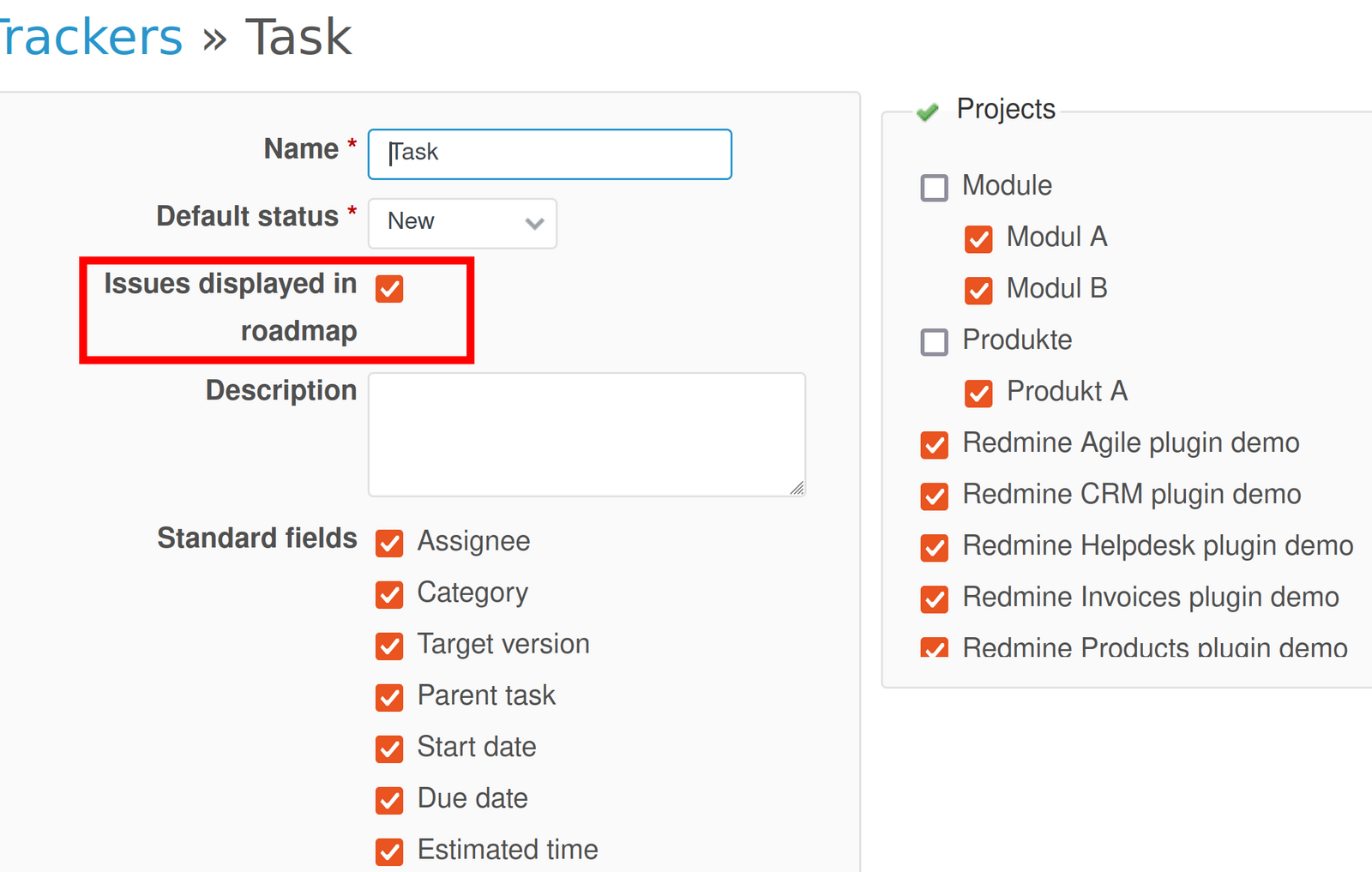
Task: Uncheck Redmine Agile plugin demo
Action: point(934,445)
